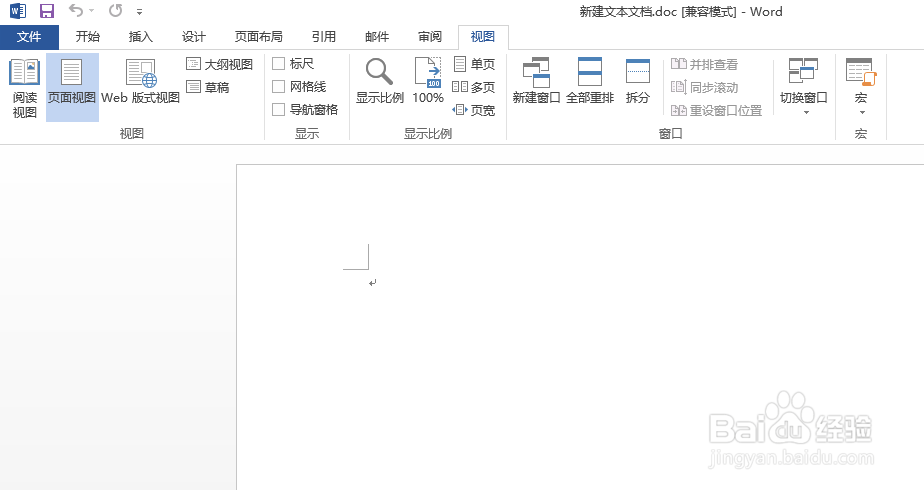Image resolution: width=924 pixels, height=490 pixels.
Task: Switch to the 审阅 tab
Action: (430, 37)
